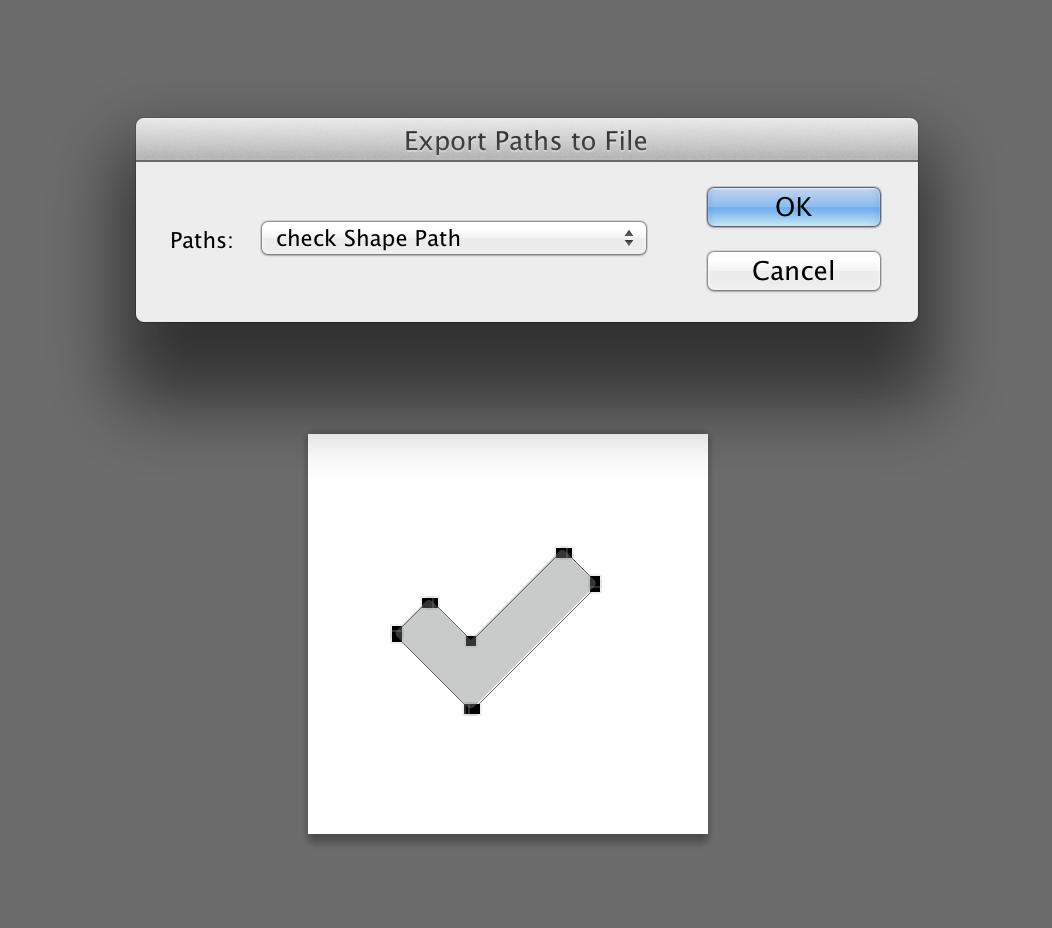This screenshot has height=928, width=1052.
Task: Select the rightmost anchor point of checkmark
Action: click(594, 584)
